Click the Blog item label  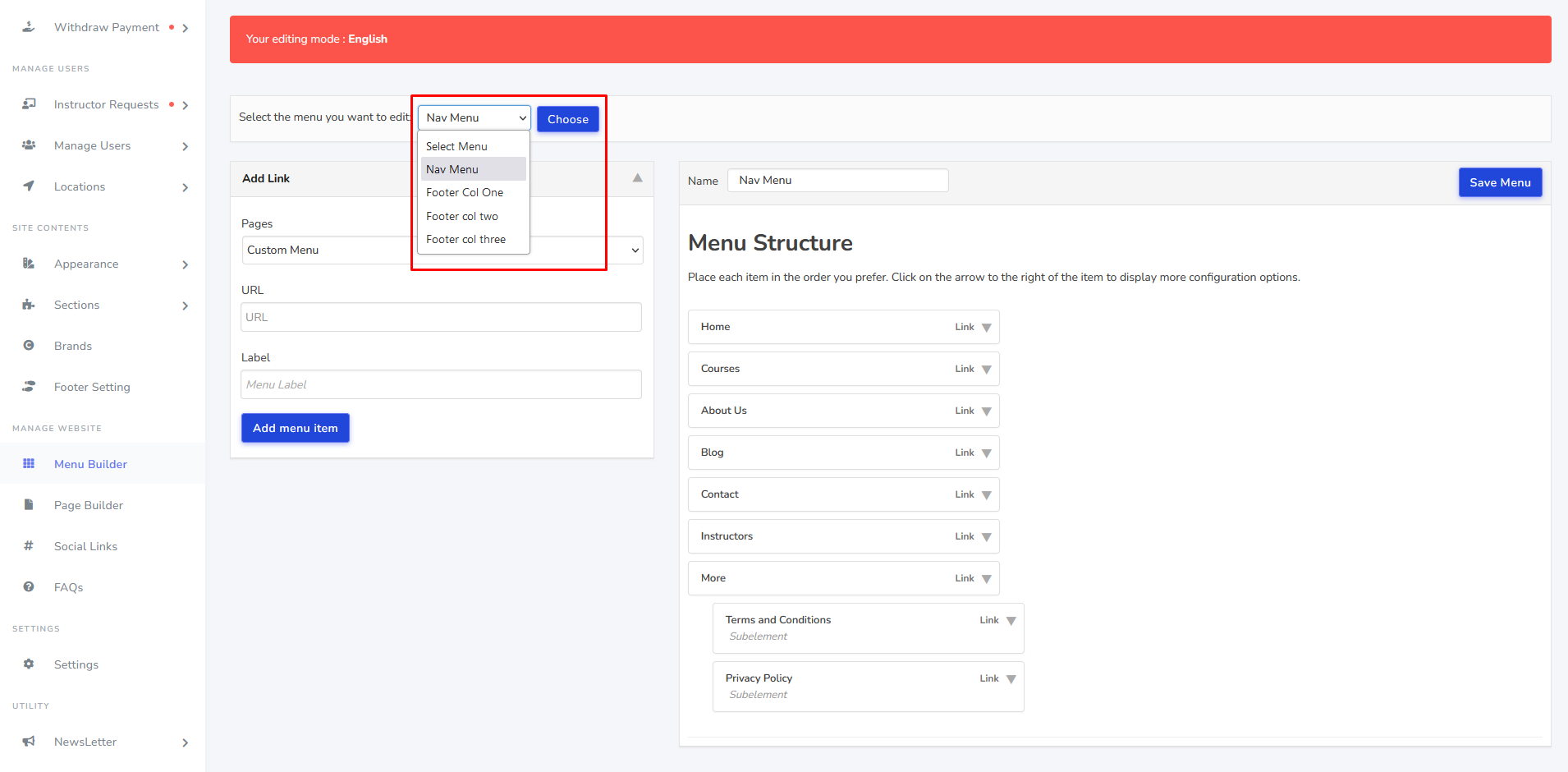pos(712,453)
